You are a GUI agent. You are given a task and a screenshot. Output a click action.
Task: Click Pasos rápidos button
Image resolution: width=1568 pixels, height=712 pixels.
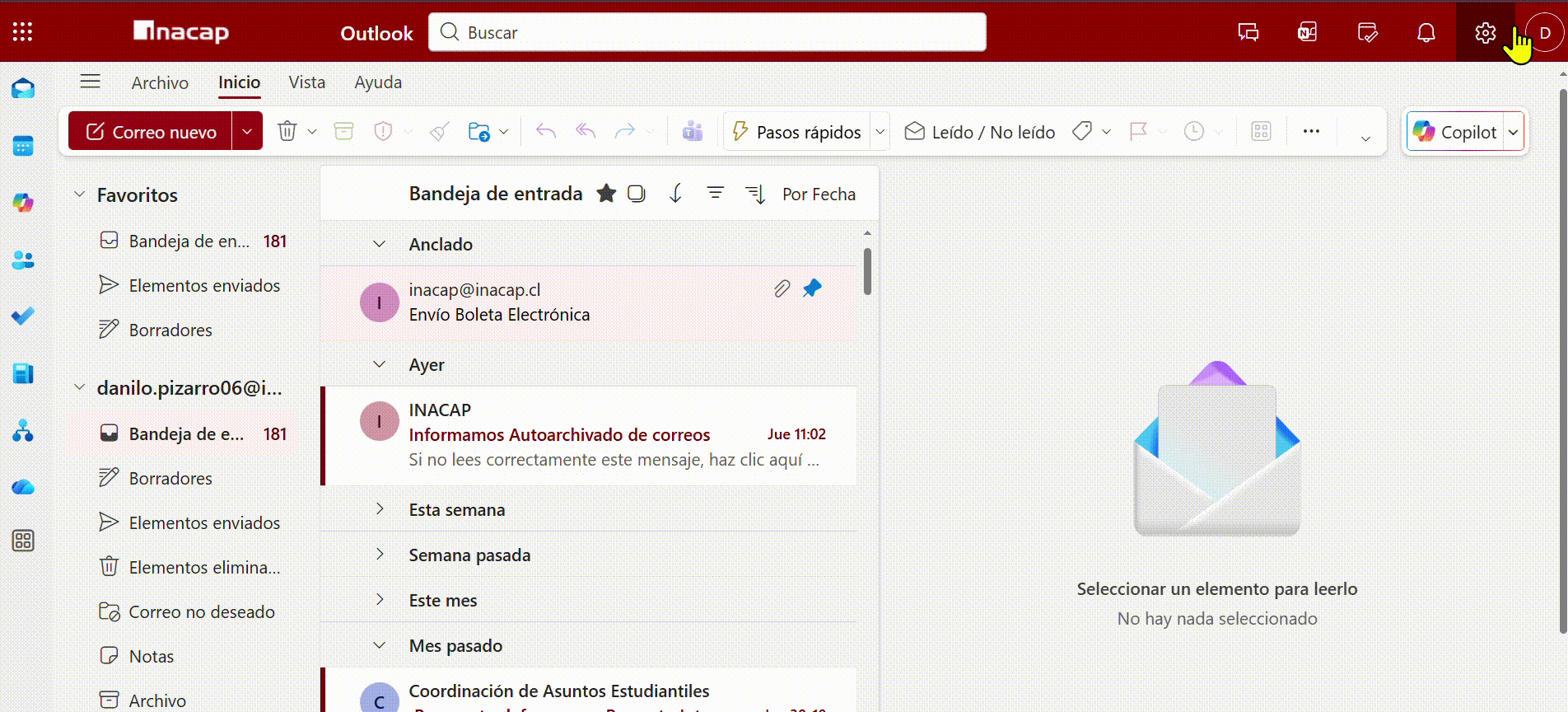tap(796, 132)
